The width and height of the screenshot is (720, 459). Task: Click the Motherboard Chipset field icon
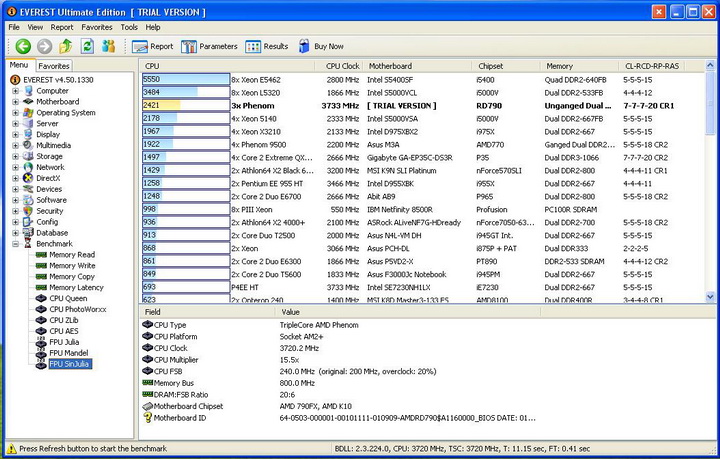147,406
